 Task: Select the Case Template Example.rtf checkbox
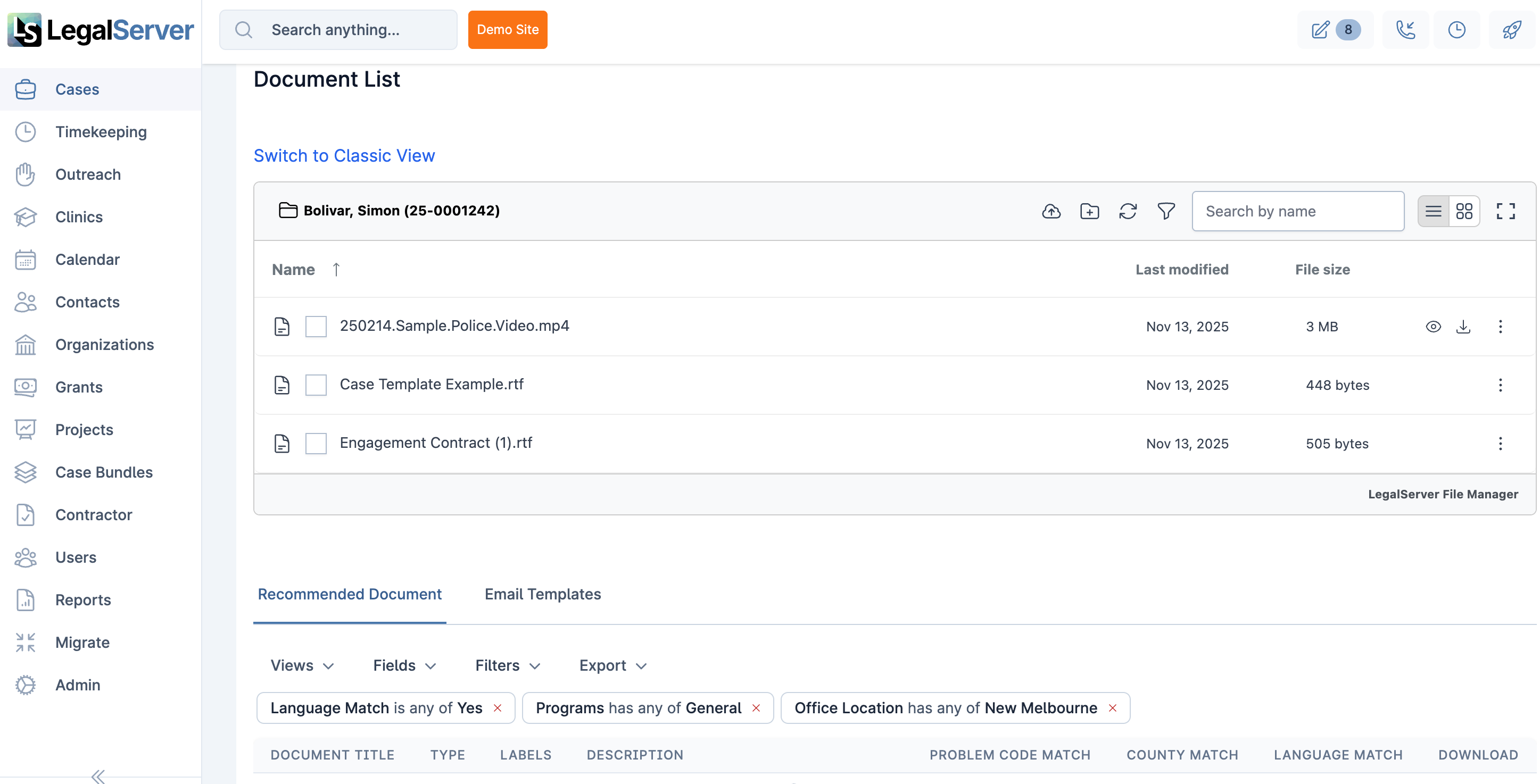(x=316, y=385)
